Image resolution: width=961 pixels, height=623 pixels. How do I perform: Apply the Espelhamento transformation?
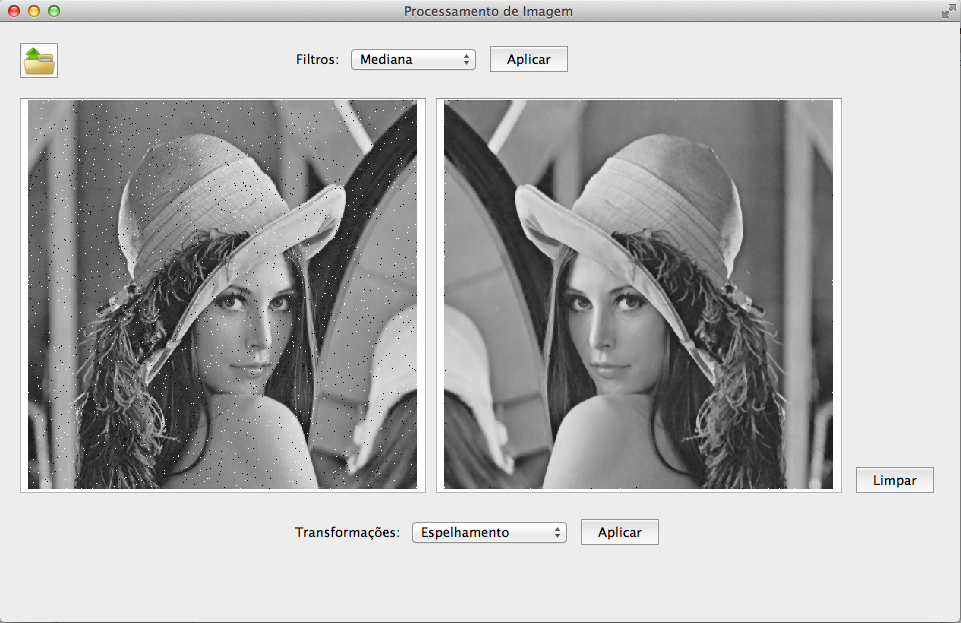click(620, 532)
